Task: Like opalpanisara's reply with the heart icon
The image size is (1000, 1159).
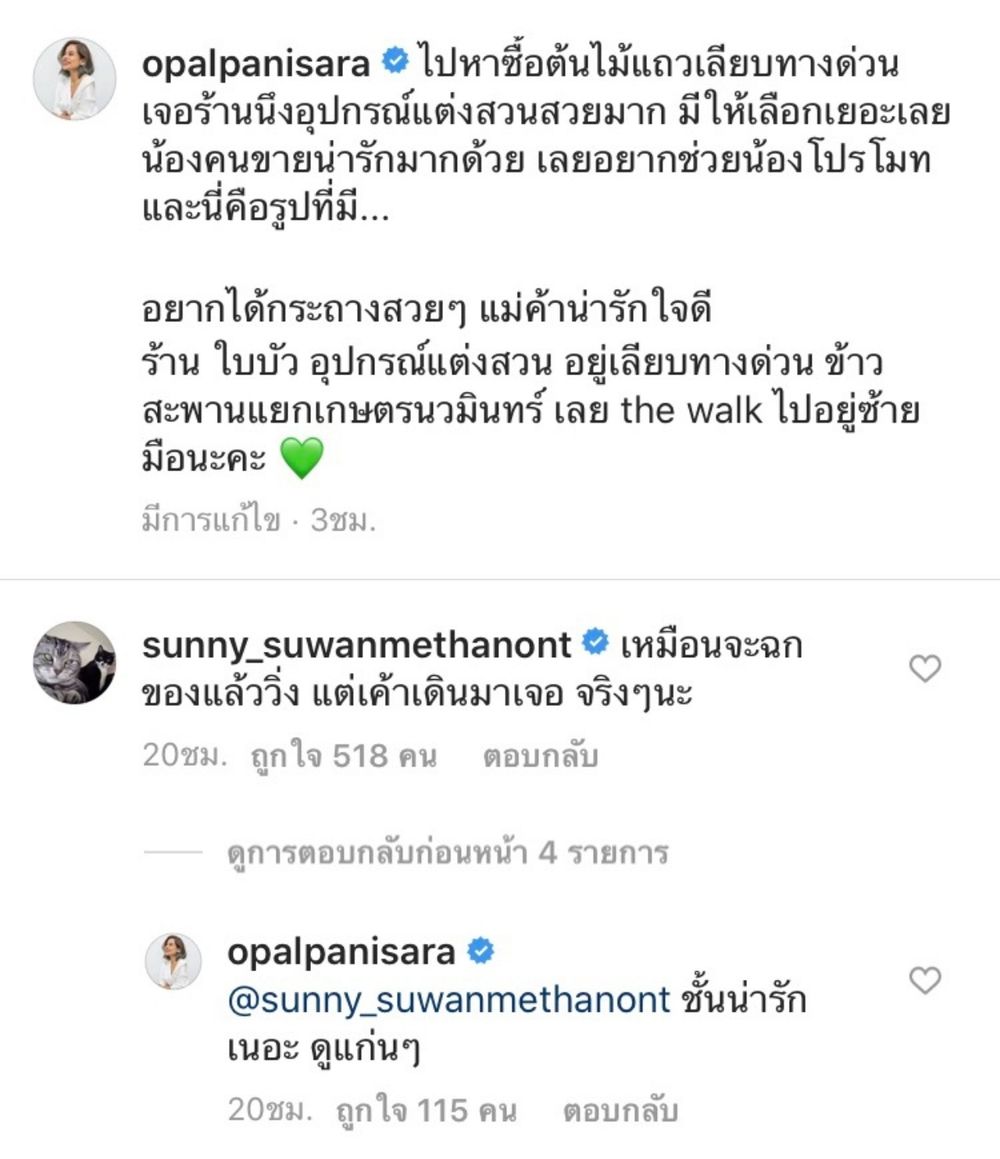Action: point(925,980)
